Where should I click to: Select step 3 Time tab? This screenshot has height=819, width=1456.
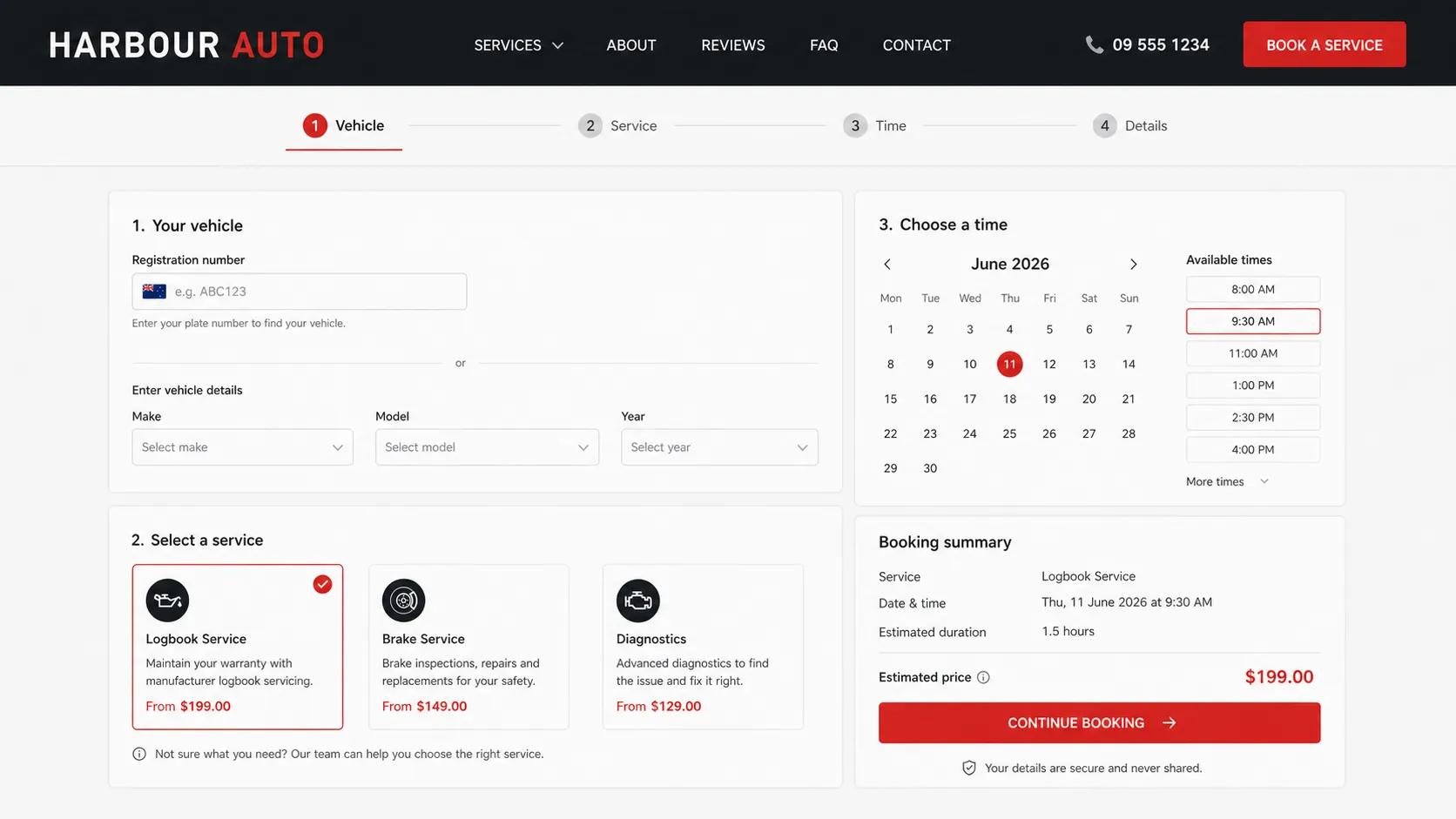coord(875,125)
